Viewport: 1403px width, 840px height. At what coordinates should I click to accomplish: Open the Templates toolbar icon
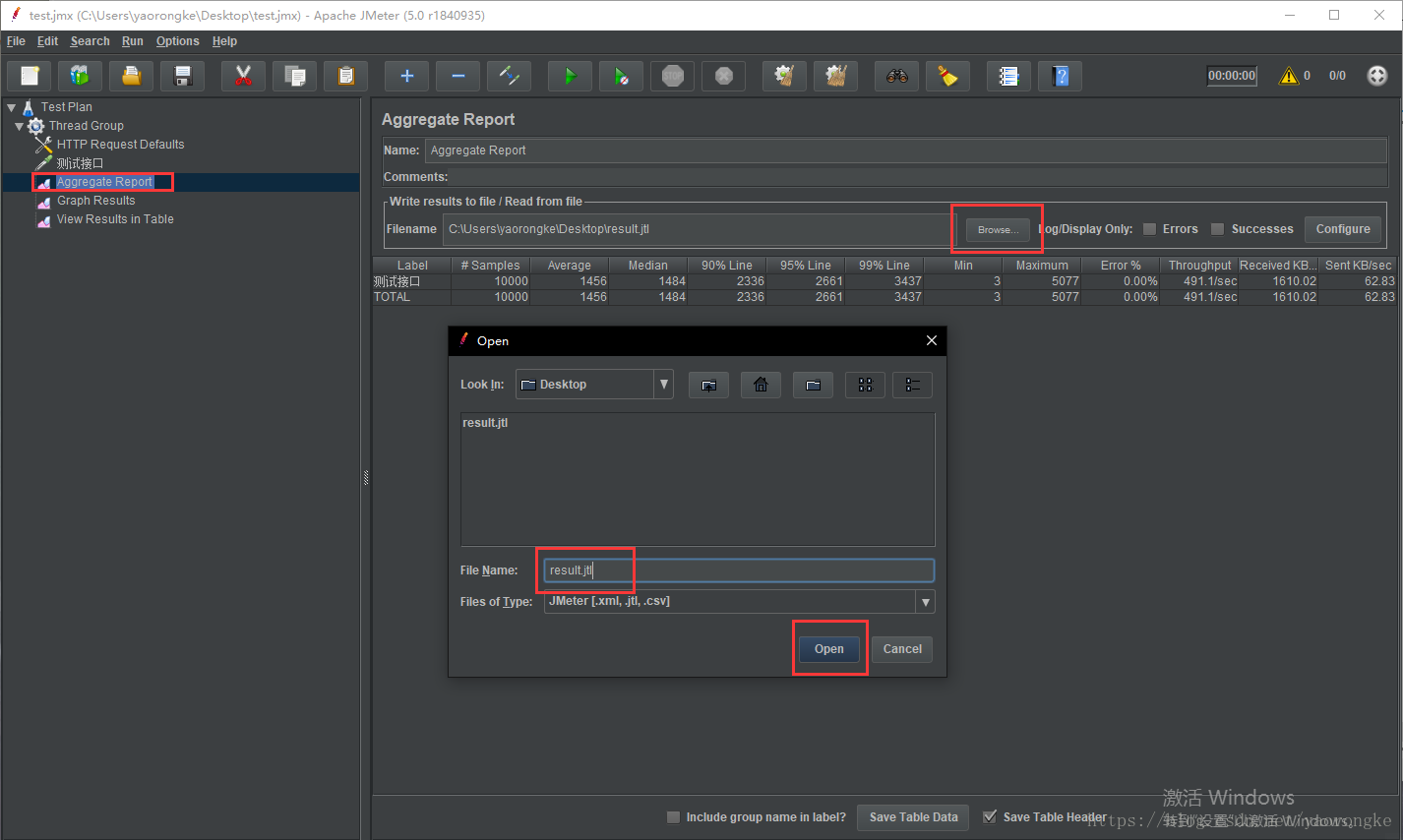[80, 76]
